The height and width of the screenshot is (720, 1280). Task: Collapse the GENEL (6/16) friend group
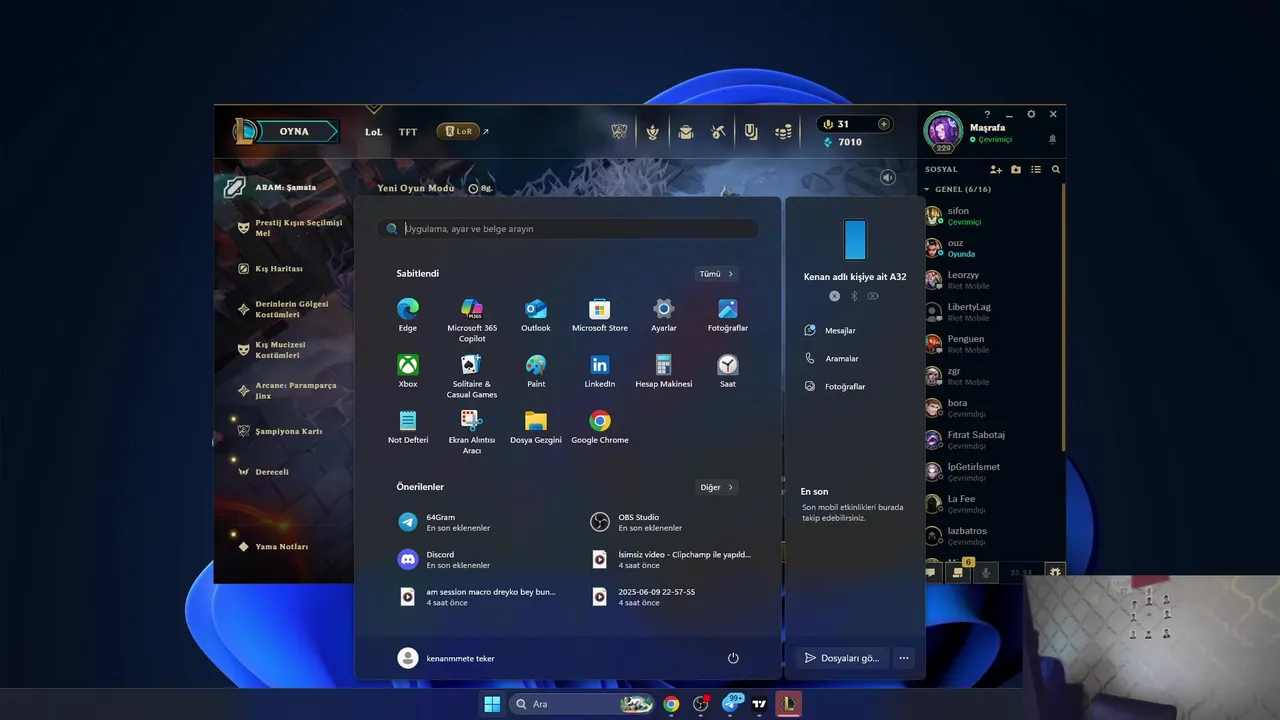pos(958,189)
